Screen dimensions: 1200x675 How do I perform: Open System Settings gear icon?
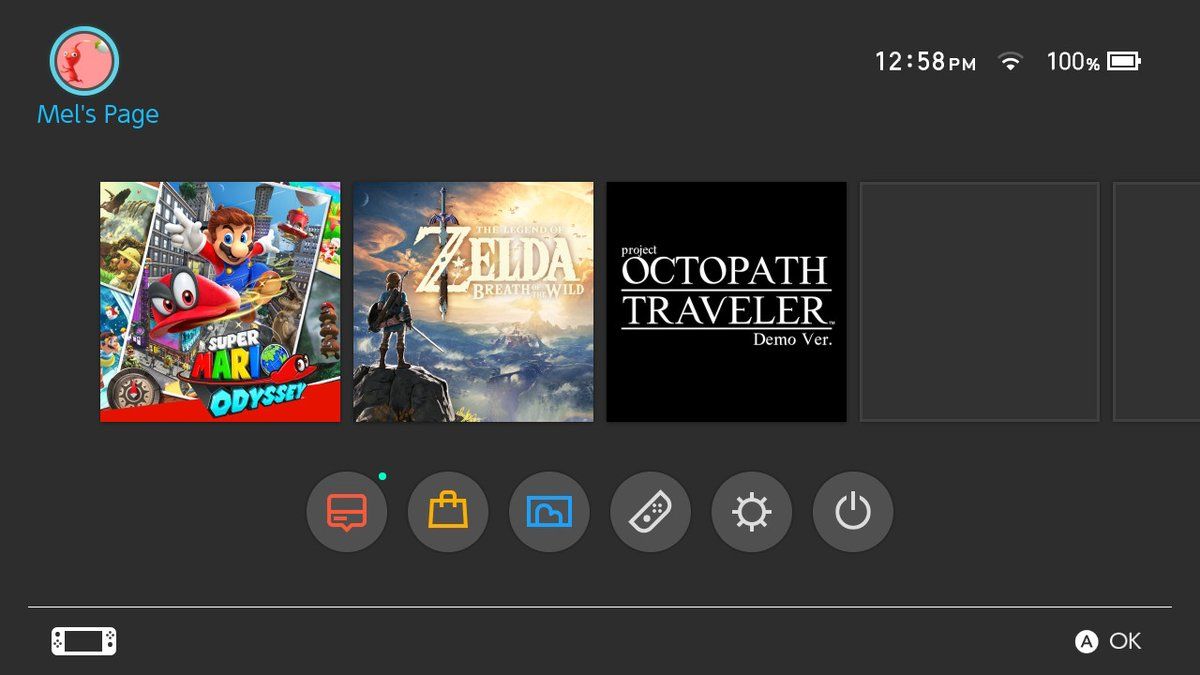point(751,513)
